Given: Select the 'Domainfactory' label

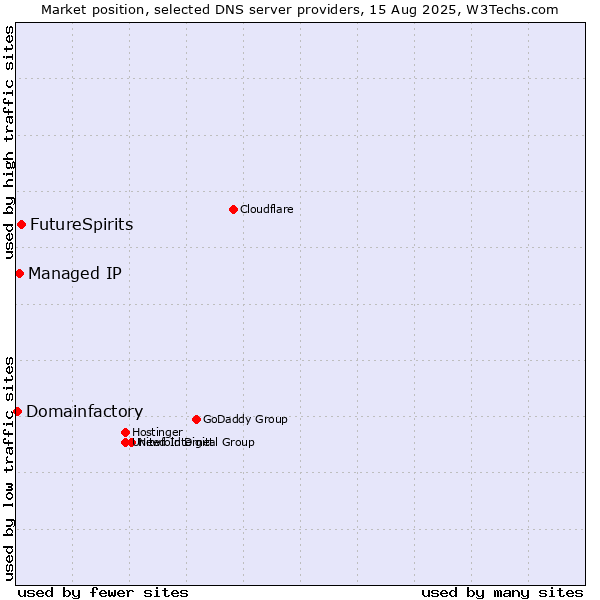Looking at the screenshot, I should (x=85, y=411).
